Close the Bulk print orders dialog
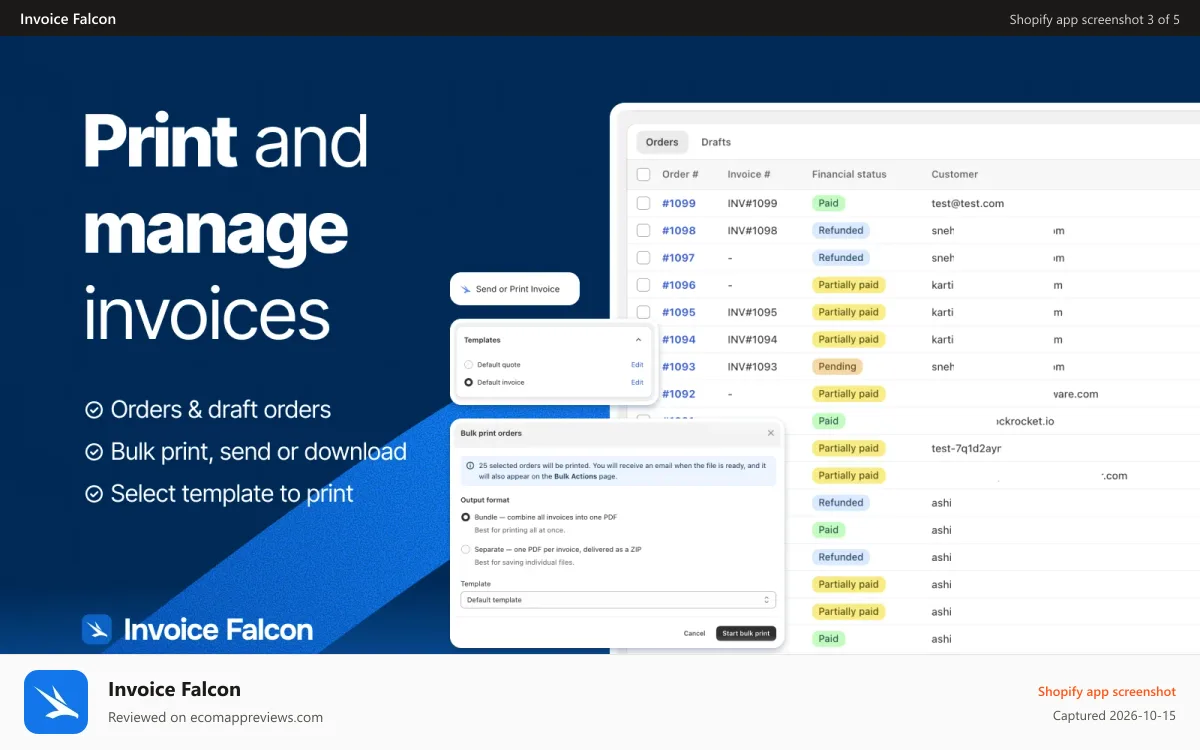 (770, 433)
